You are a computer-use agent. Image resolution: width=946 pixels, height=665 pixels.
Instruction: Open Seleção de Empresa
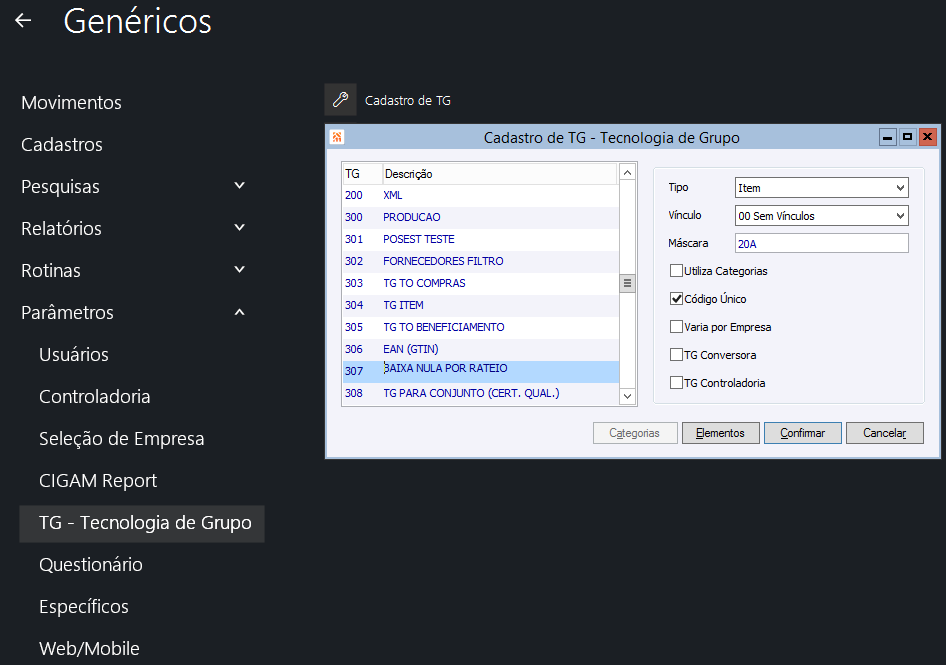(x=121, y=439)
